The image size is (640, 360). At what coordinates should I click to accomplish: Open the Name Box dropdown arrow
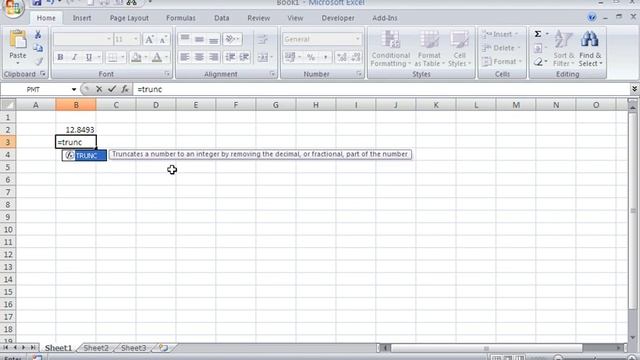click(74, 89)
